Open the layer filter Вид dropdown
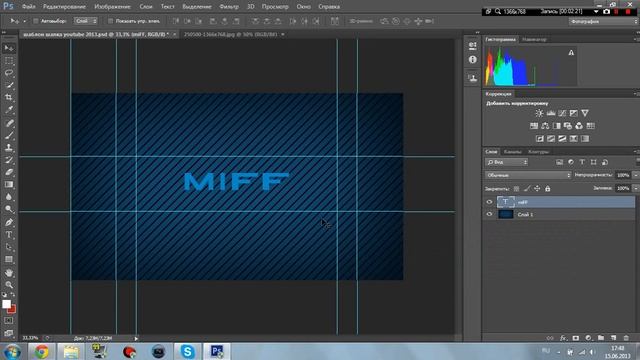 (x=507, y=162)
